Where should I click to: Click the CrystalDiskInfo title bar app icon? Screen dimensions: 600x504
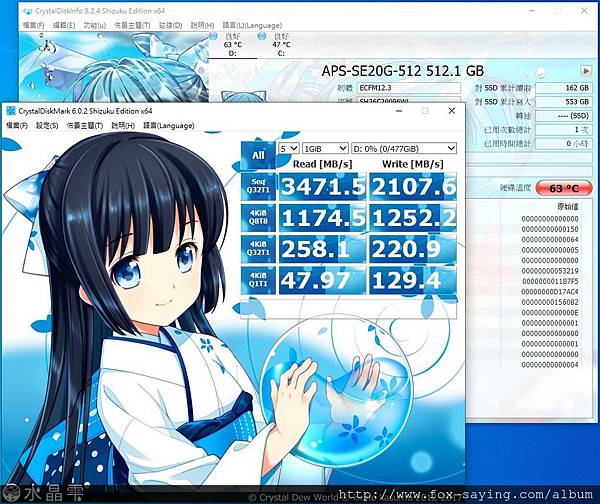tap(28, 11)
